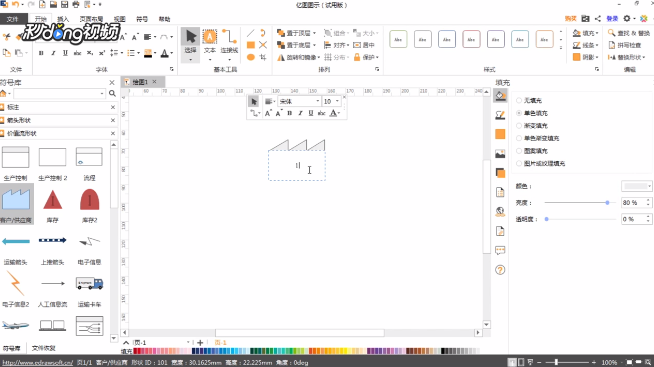Viewport: 654px width, 367px height.
Task: Close the Arrow Shapes library section
Action: 112,120
